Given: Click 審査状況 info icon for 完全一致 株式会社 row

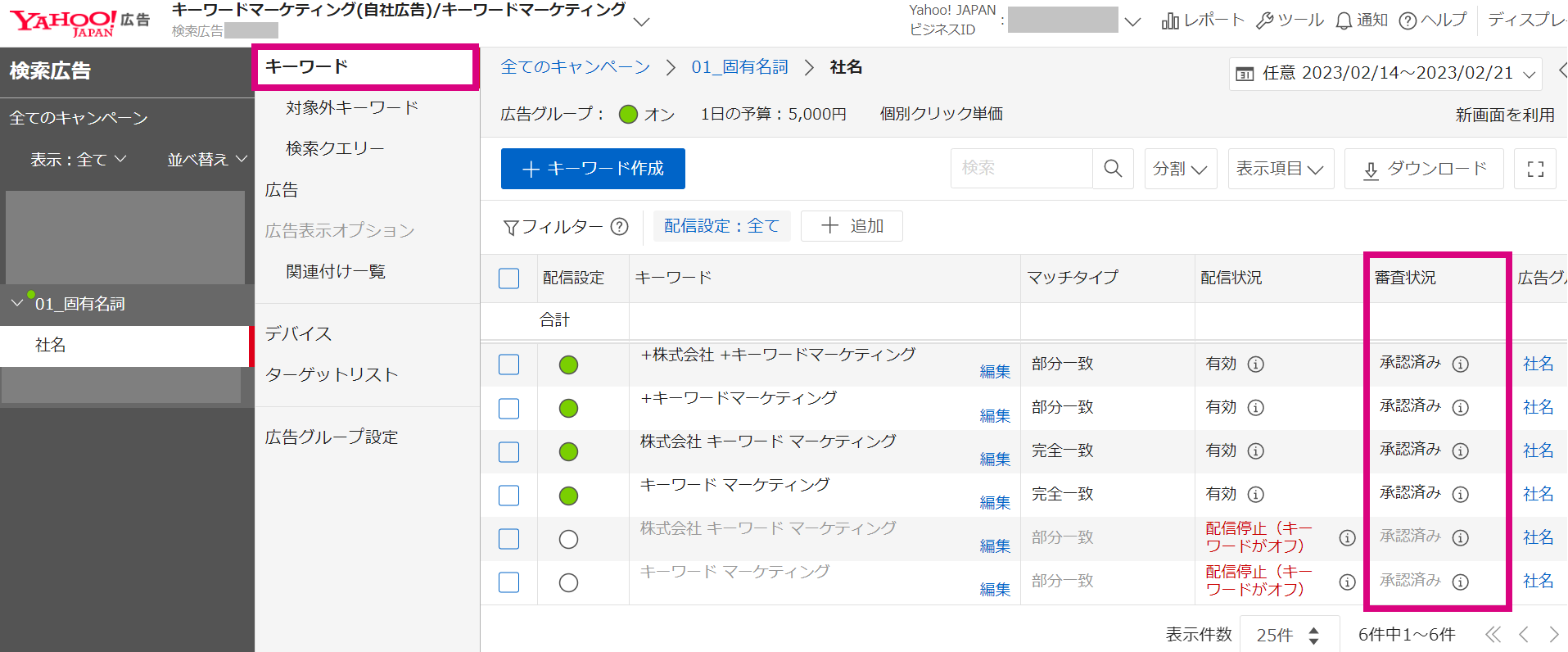Looking at the screenshot, I should 1461,451.
